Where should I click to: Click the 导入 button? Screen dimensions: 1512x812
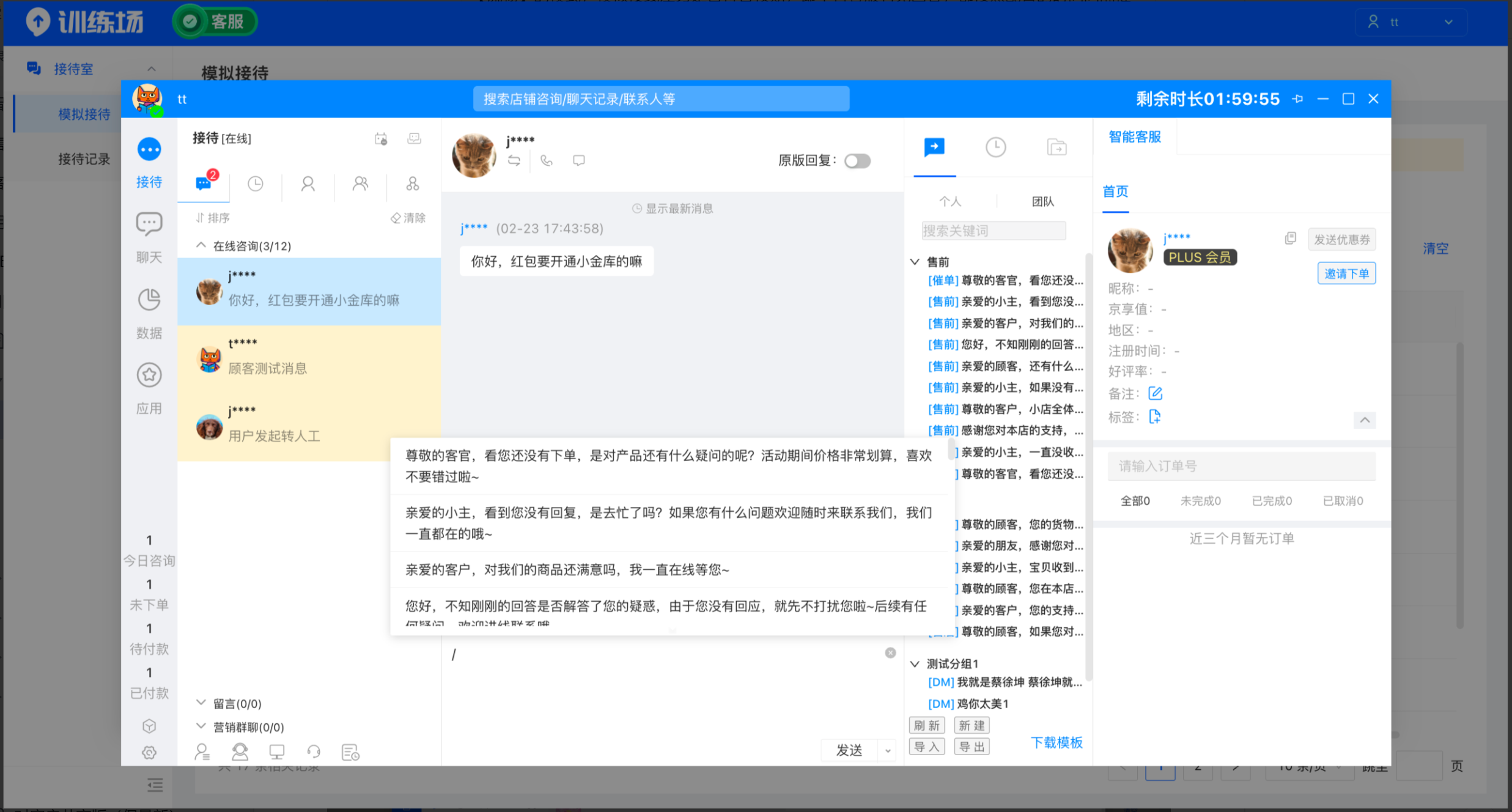point(927,747)
